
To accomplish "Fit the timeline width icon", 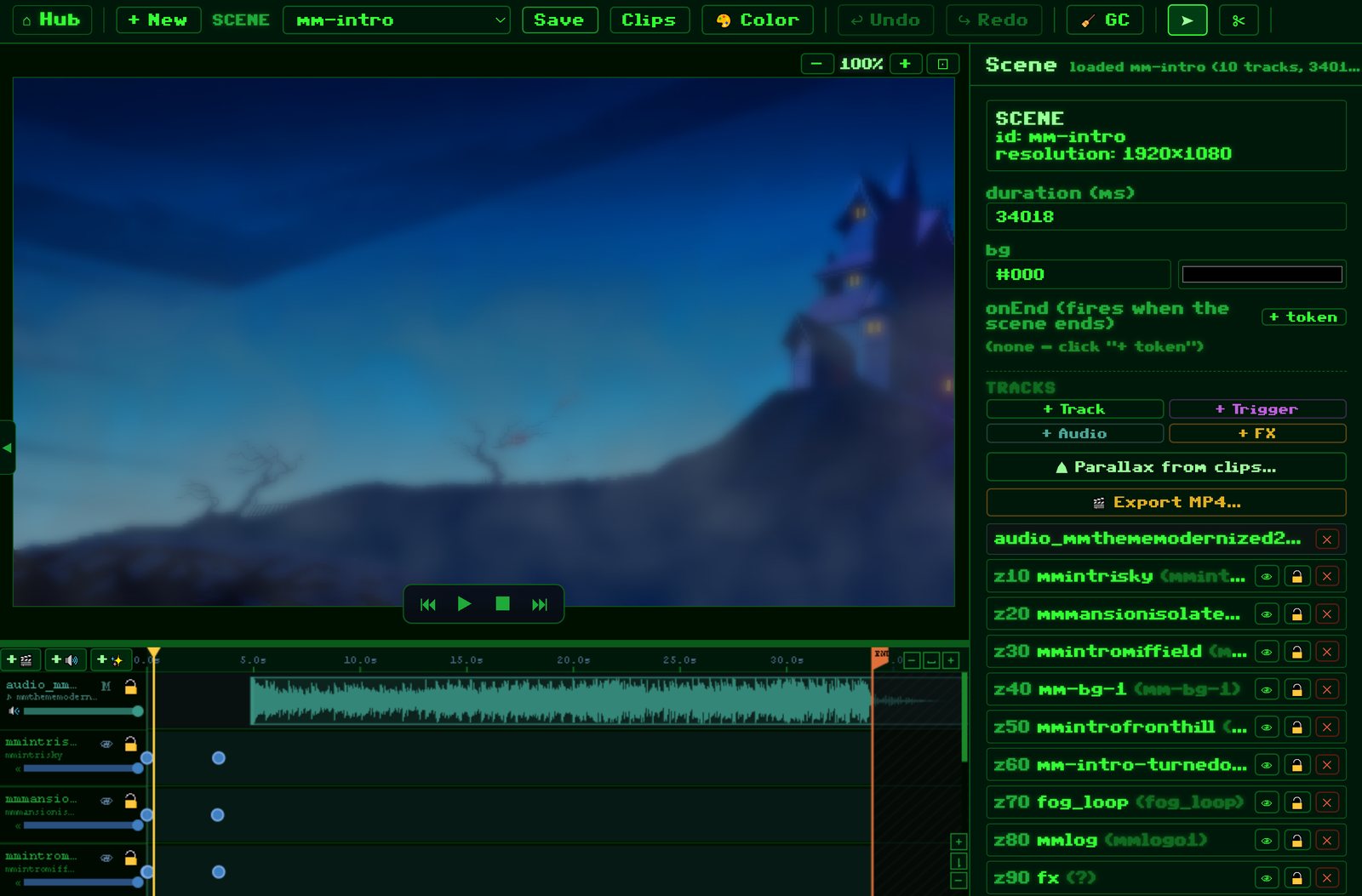I will point(931,660).
